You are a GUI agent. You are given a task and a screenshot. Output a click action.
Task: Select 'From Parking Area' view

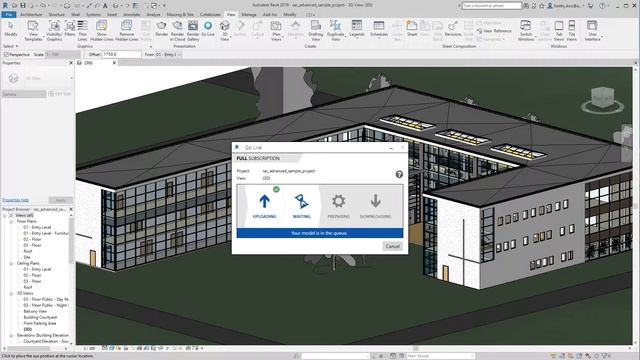coord(40,323)
